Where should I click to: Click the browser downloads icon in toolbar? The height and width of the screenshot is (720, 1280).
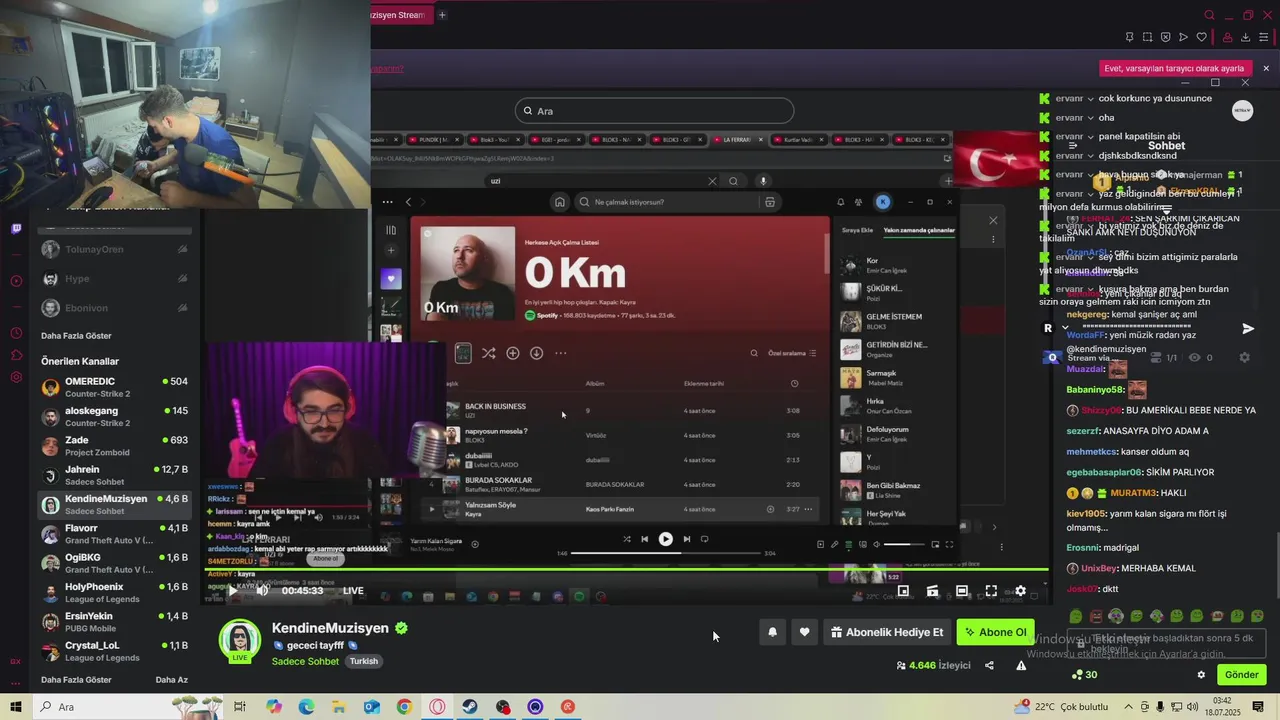coord(1246,37)
